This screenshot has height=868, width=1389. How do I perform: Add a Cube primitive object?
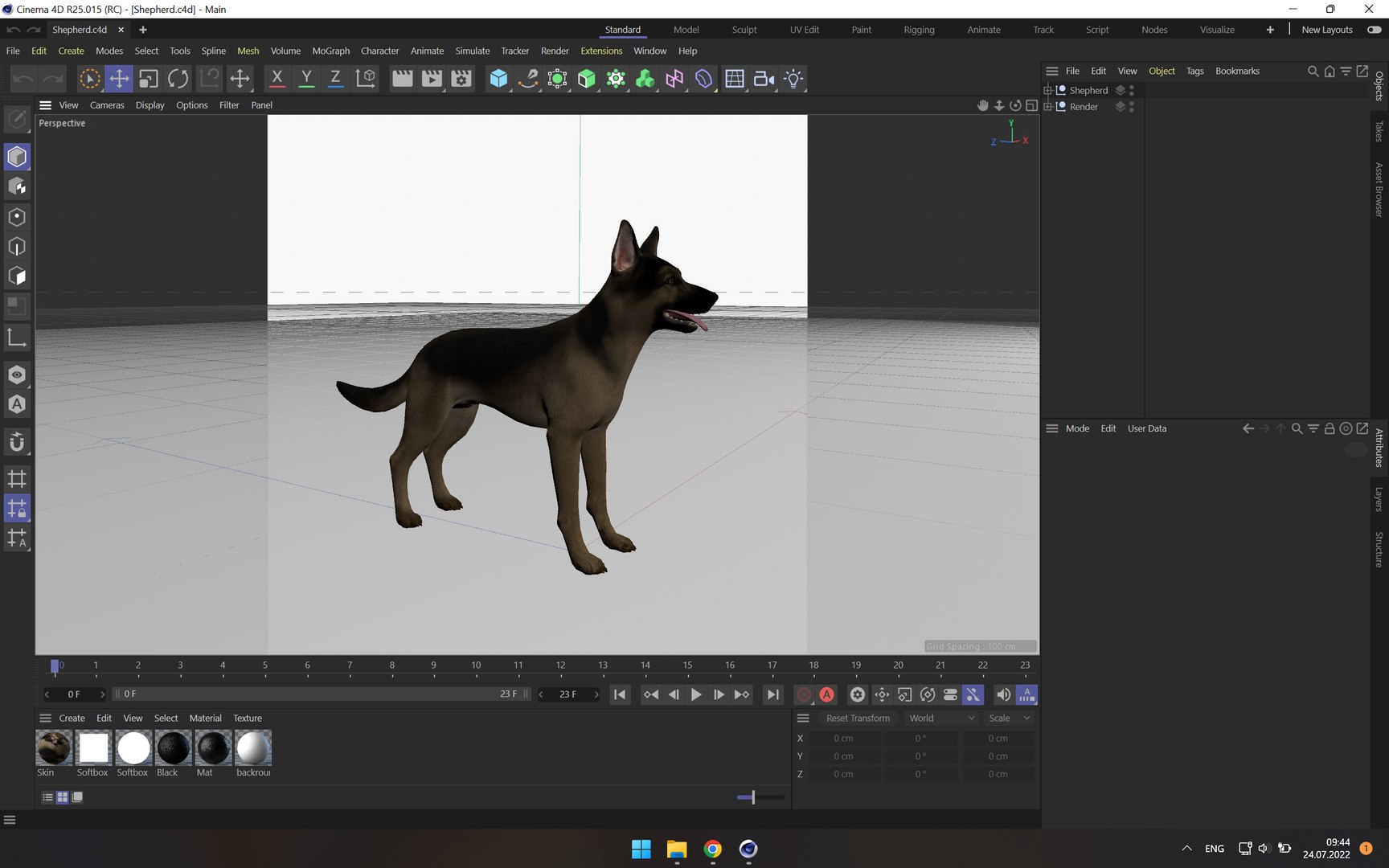coord(498,79)
